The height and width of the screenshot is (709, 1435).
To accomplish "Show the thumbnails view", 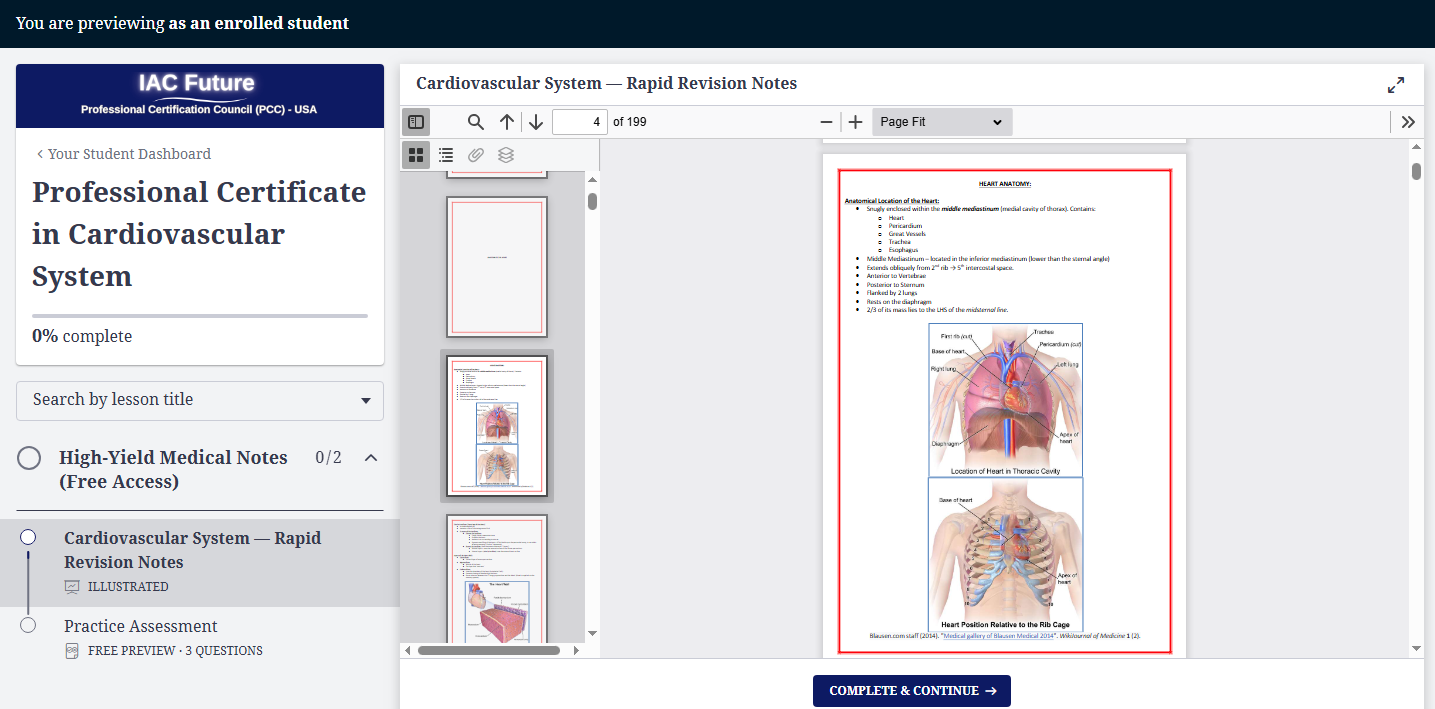I will [416, 155].
